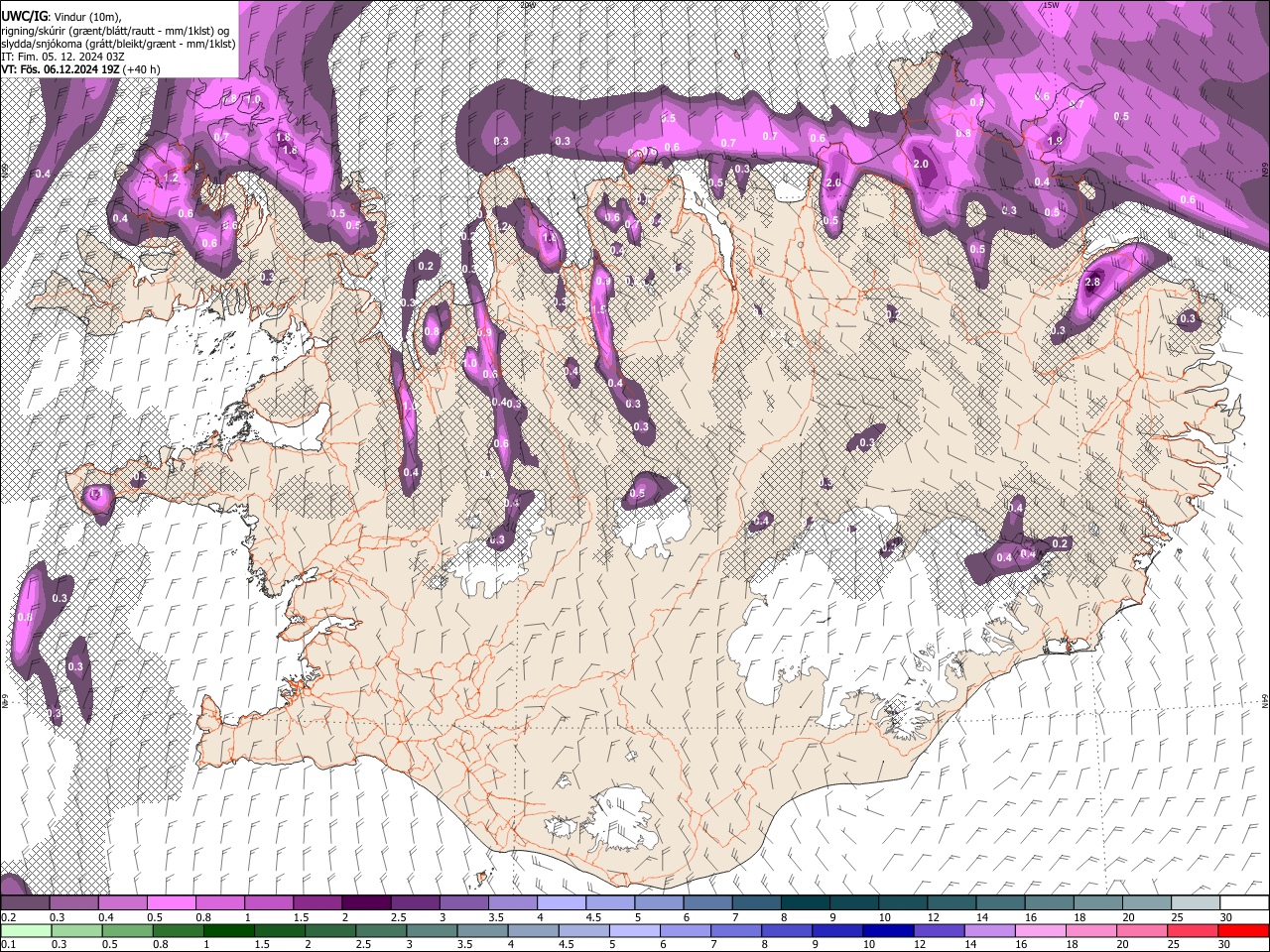The image size is (1270, 952).
Task: Click the 30 label under the upper scale
Action: click(x=1226, y=917)
